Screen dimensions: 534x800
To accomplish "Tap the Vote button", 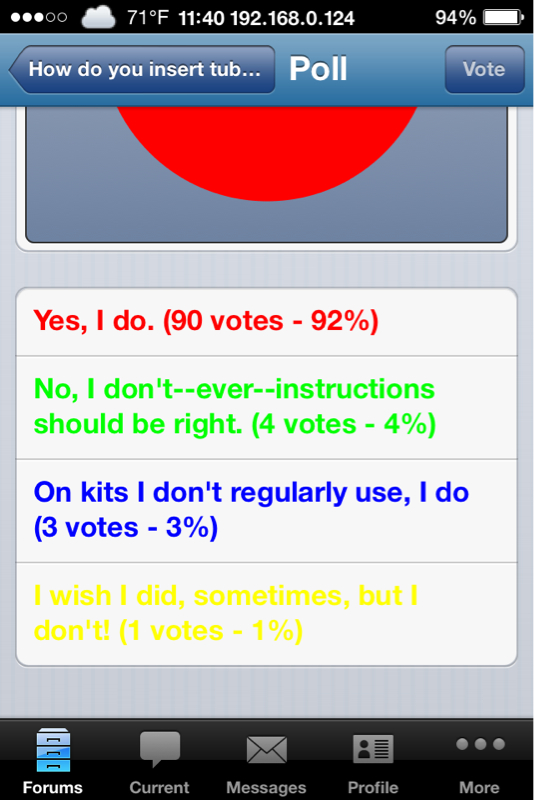I will (x=484, y=69).
